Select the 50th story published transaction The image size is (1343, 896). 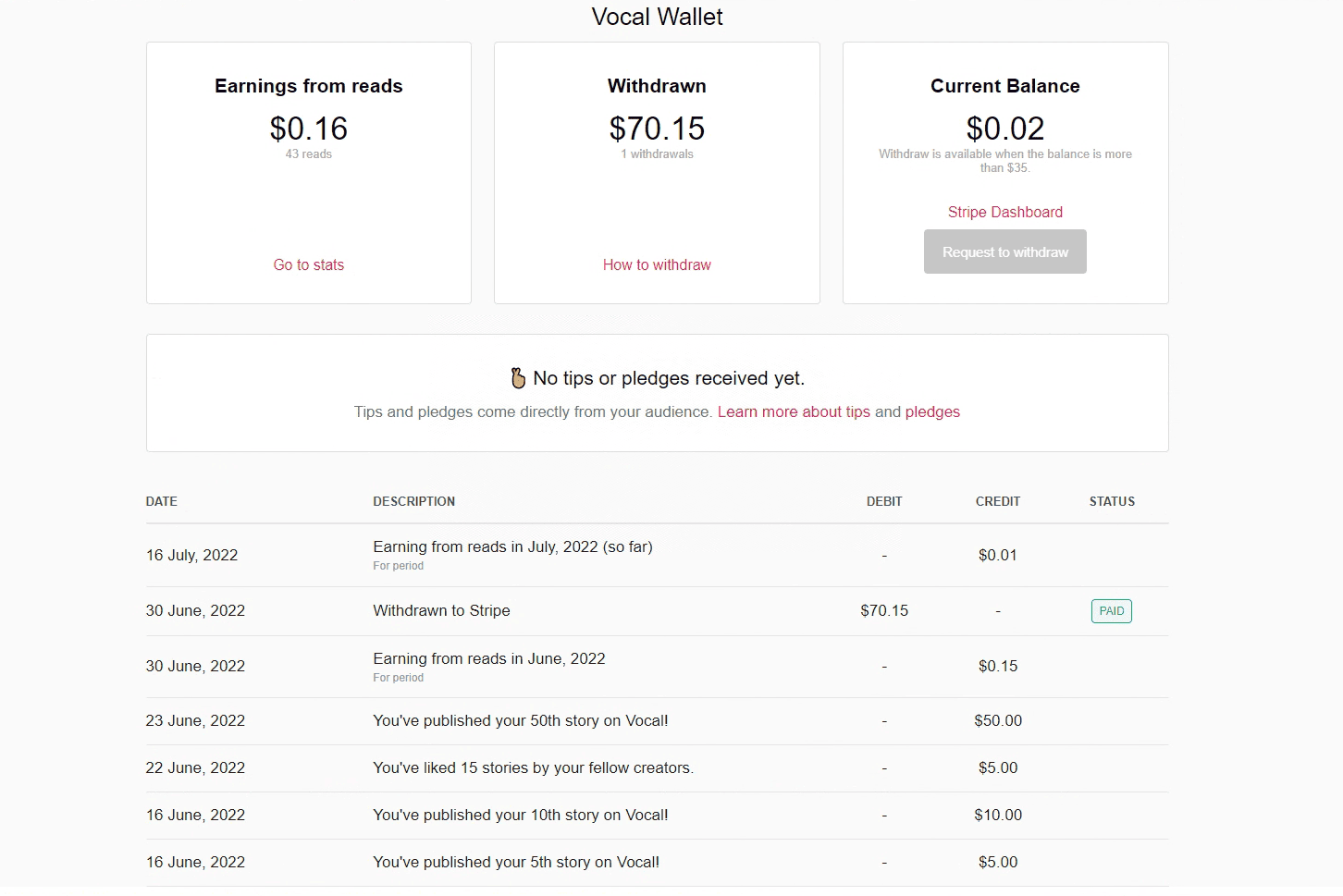[x=520, y=721]
